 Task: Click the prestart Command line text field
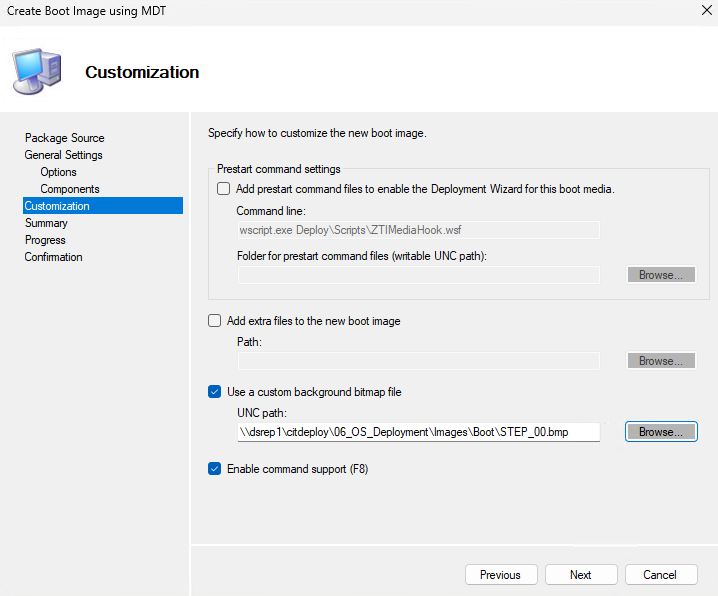418,230
